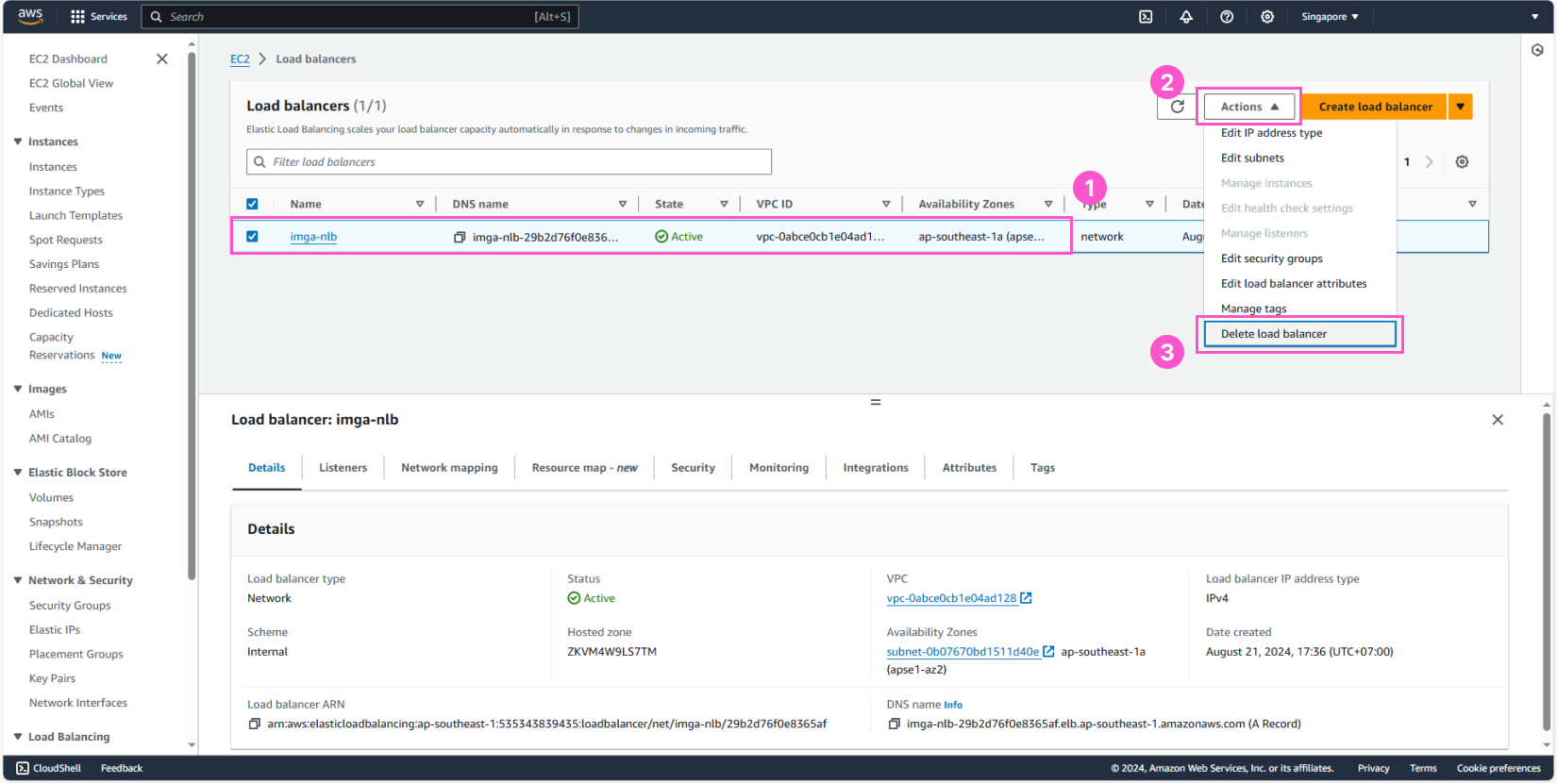Open Create load balancer dropdown arrow
Viewport: 1557px width, 784px height.
click(1460, 107)
